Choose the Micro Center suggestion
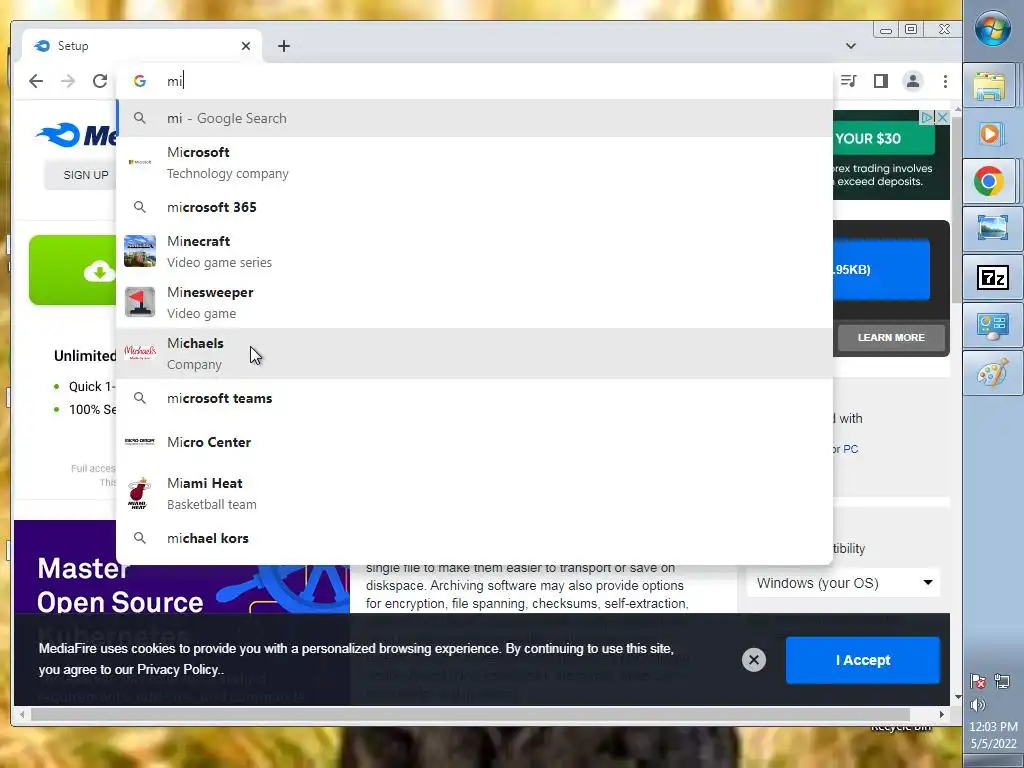 point(475,442)
